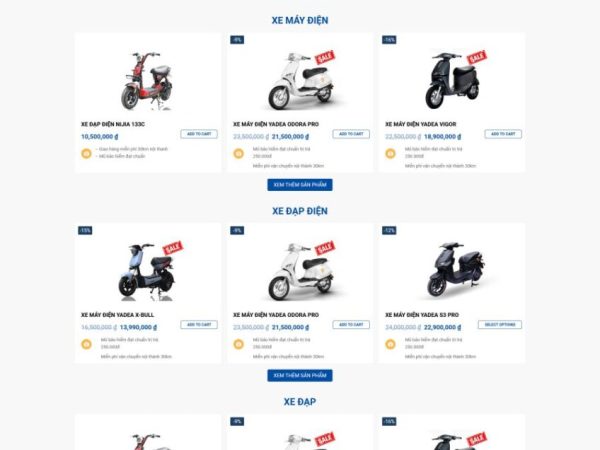Click the orange icon on Yadea S3 Pro card
Image resolution: width=600 pixels, height=450 pixels.
391,344
